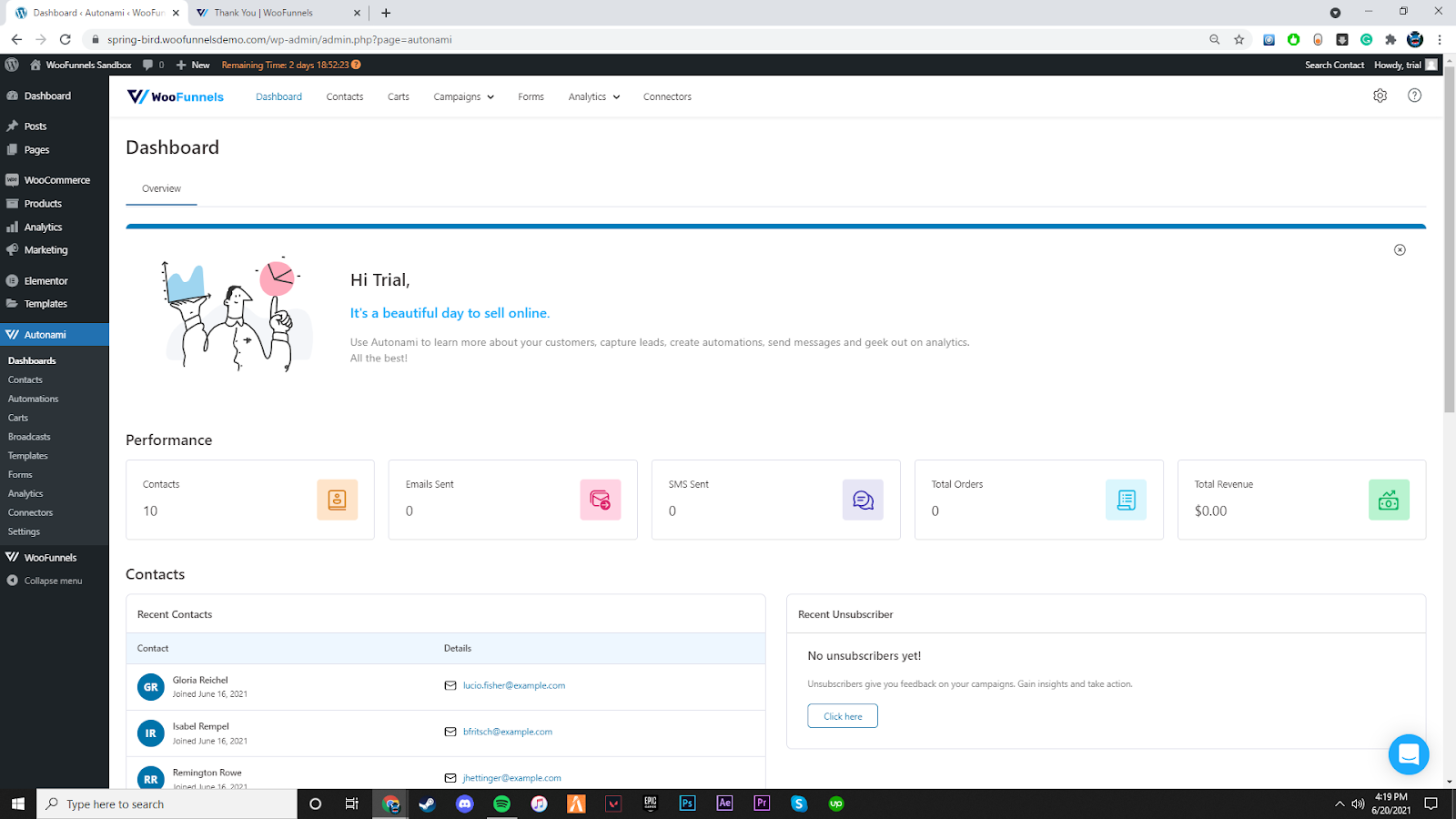Viewport: 1456px width, 819px height.
Task: Click Isabel Rempel's IR avatar
Action: pyautogui.click(x=151, y=733)
